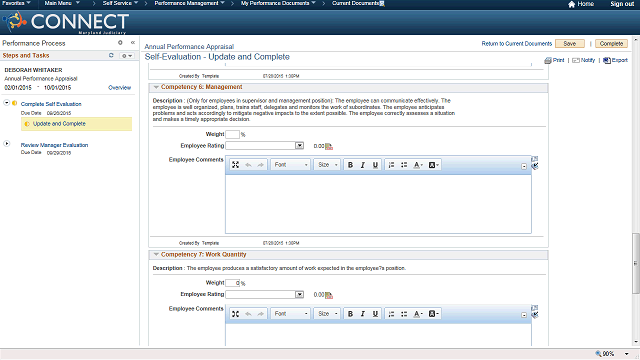Toggle bold in Competency 6 comments toolbar
Viewport: 640px width, 360px height.
[350, 165]
